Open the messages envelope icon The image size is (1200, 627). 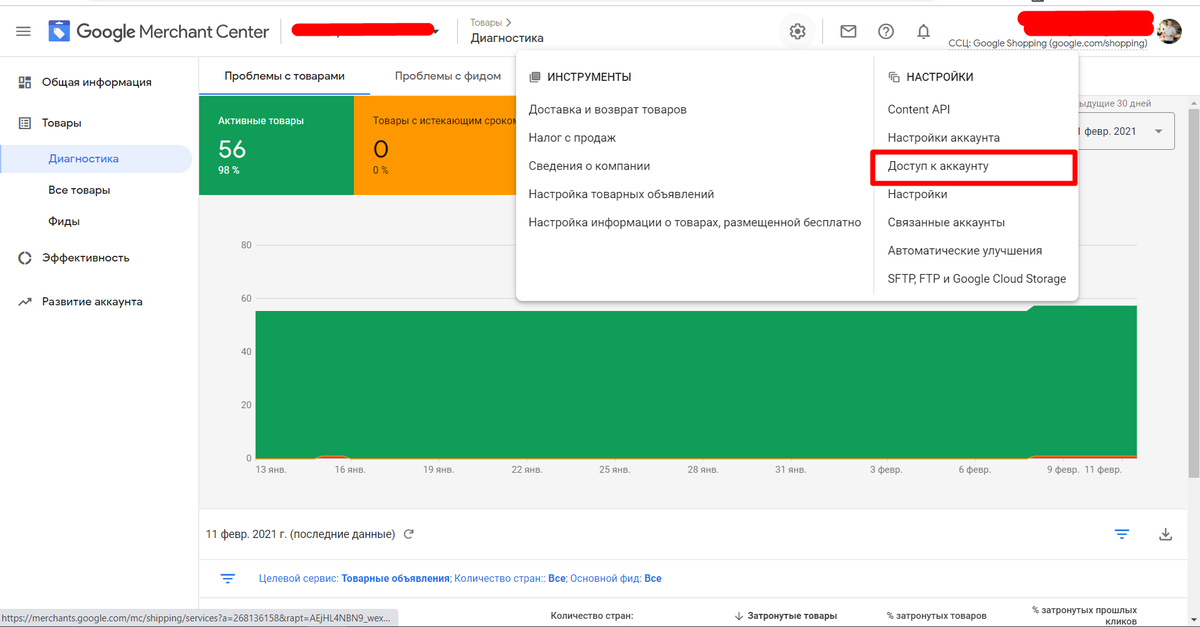tap(848, 31)
